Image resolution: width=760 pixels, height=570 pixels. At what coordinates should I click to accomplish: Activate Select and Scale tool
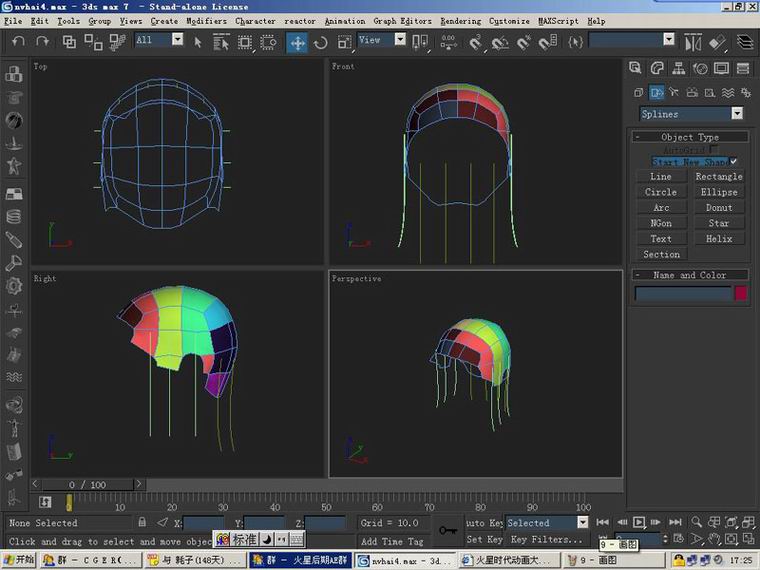[x=344, y=43]
